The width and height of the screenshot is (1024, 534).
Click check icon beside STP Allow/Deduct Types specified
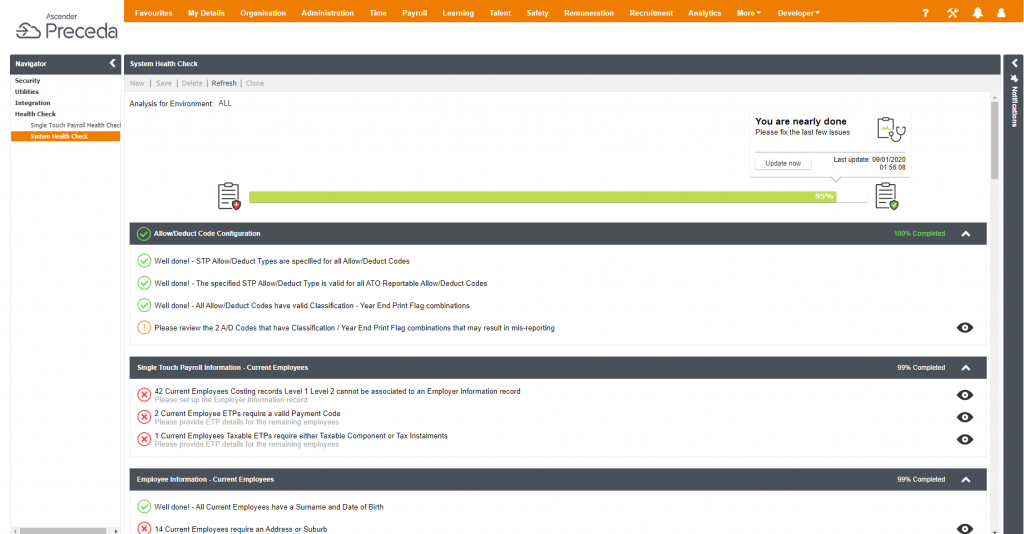point(144,261)
